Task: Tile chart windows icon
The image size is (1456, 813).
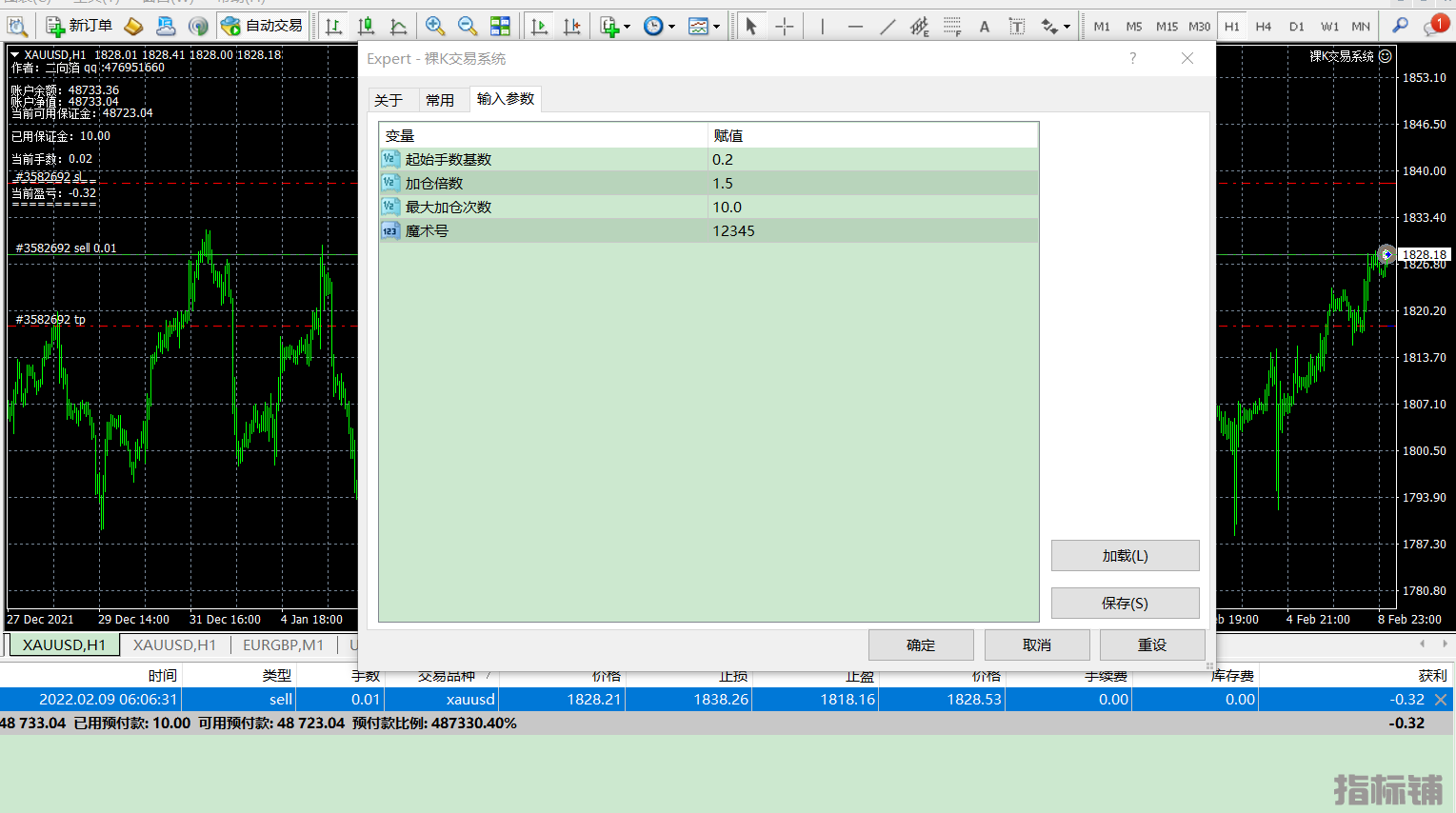Action: pyautogui.click(x=500, y=27)
